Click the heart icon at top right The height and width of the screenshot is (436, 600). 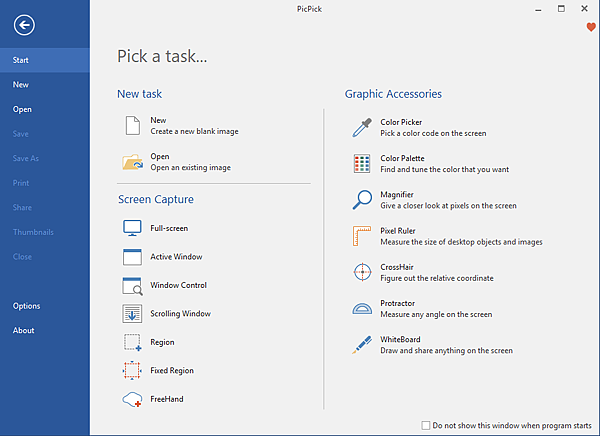(x=590, y=27)
